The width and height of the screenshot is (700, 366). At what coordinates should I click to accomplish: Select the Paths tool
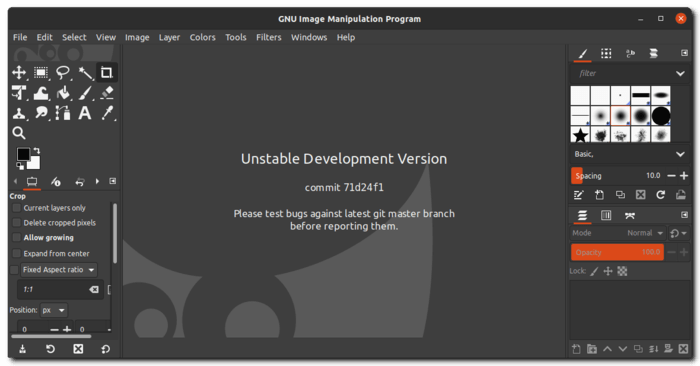click(x=63, y=113)
